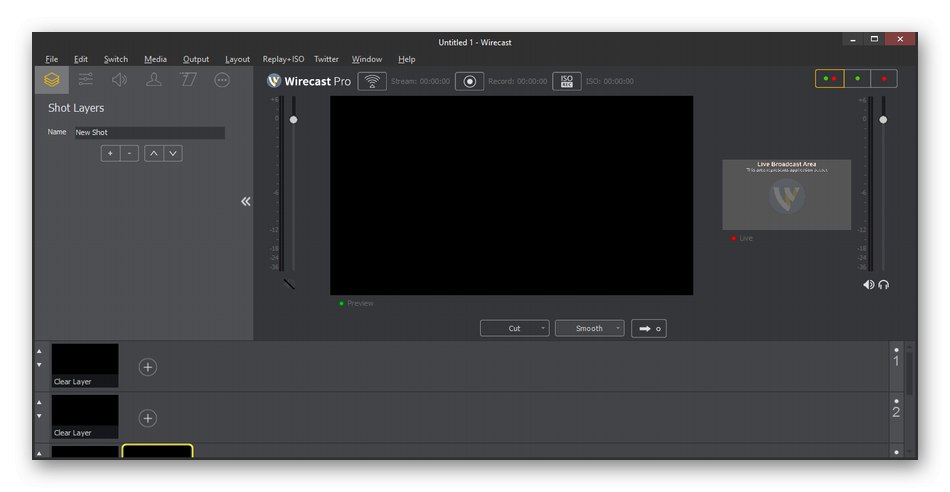Open the Switch menu
950x492 pixels.
tap(116, 59)
